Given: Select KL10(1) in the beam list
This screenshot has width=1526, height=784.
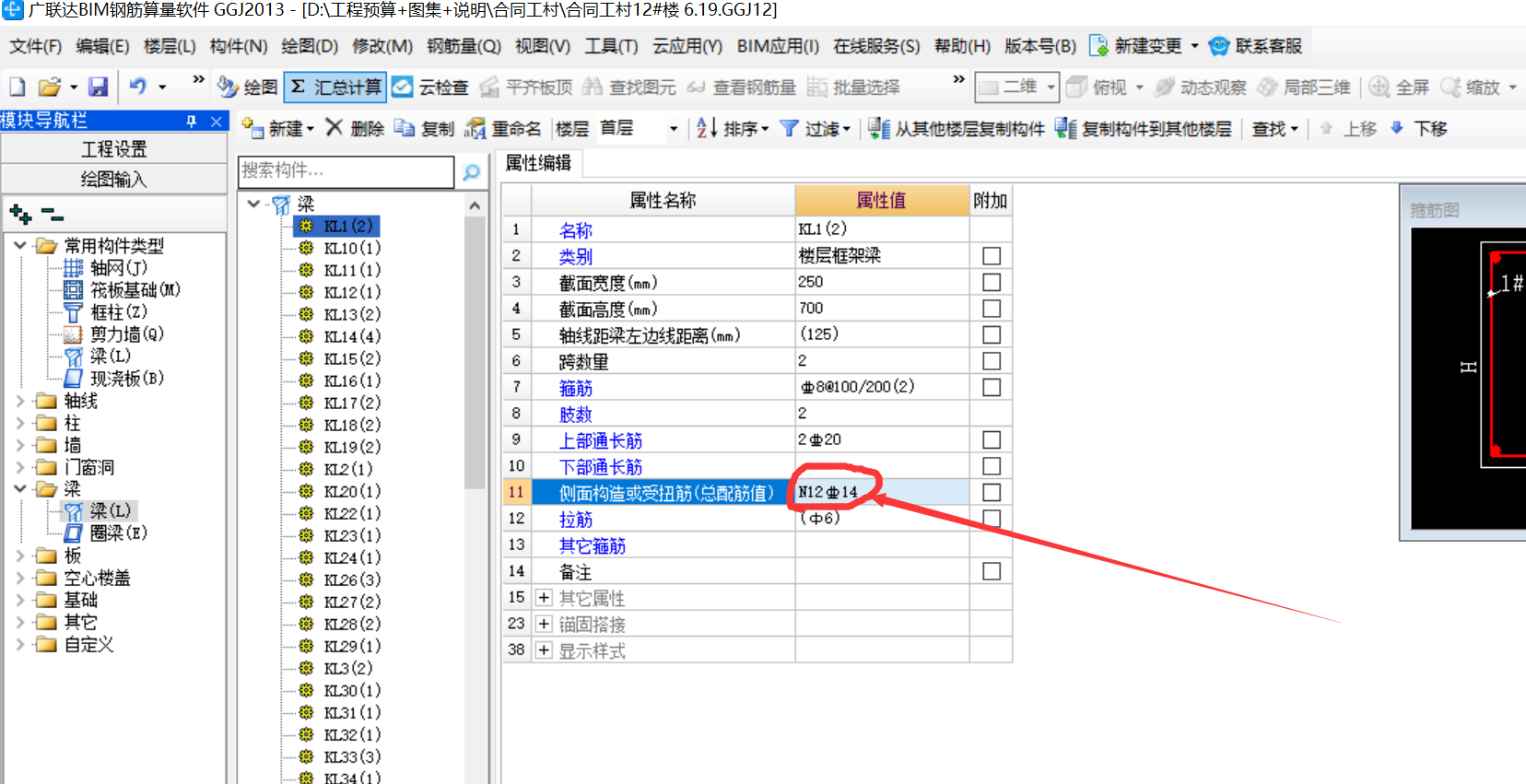Looking at the screenshot, I should point(352,248).
